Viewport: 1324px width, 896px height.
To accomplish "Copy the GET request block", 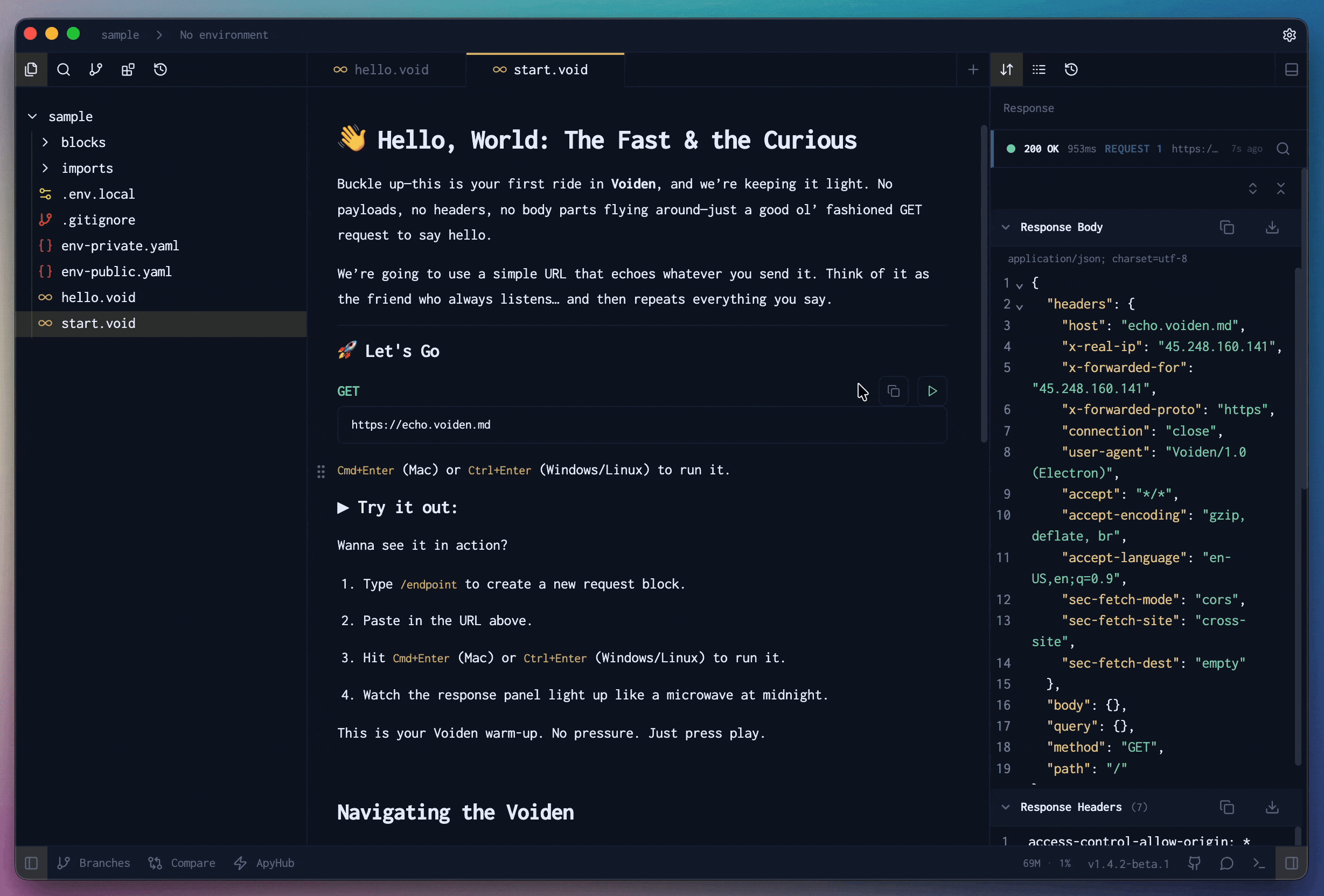I will 894,391.
